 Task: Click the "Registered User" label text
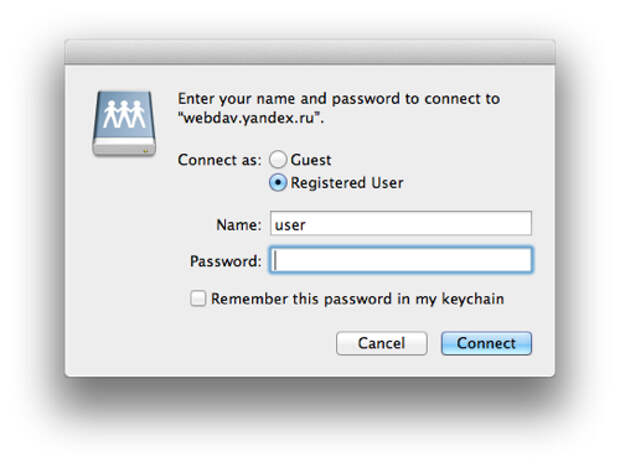347,183
